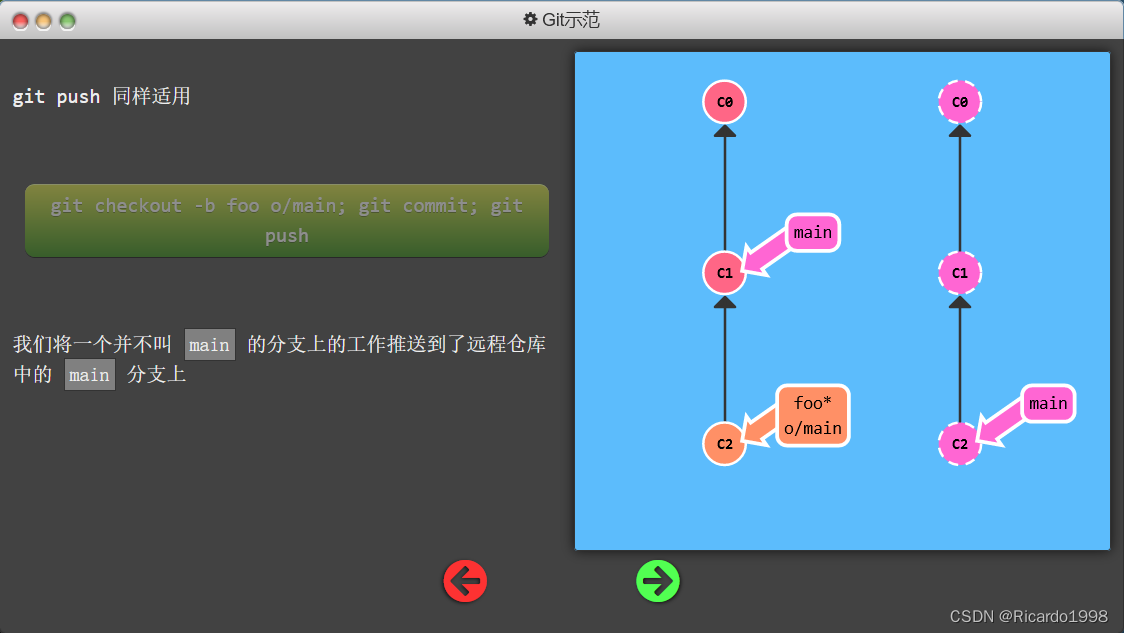Select local orange commit node C2

pos(725,444)
